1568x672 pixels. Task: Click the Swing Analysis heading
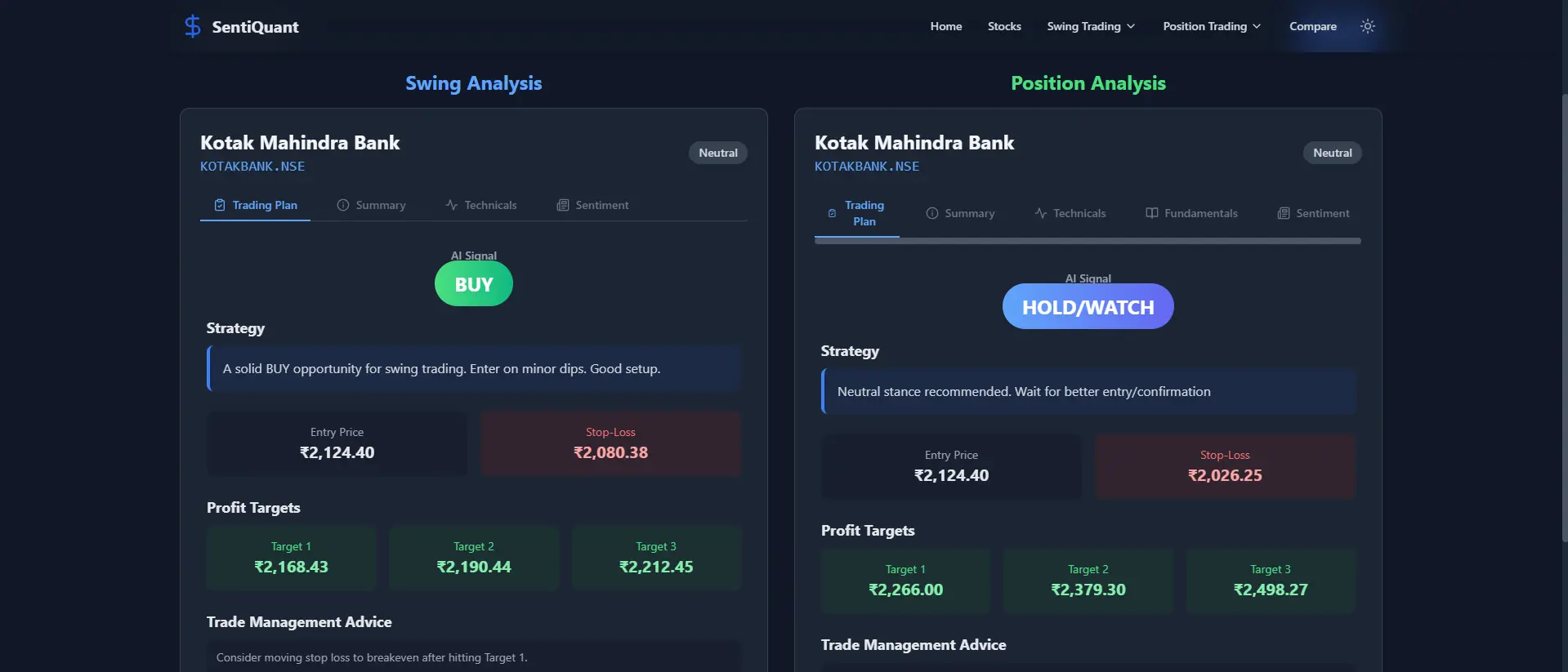[474, 83]
